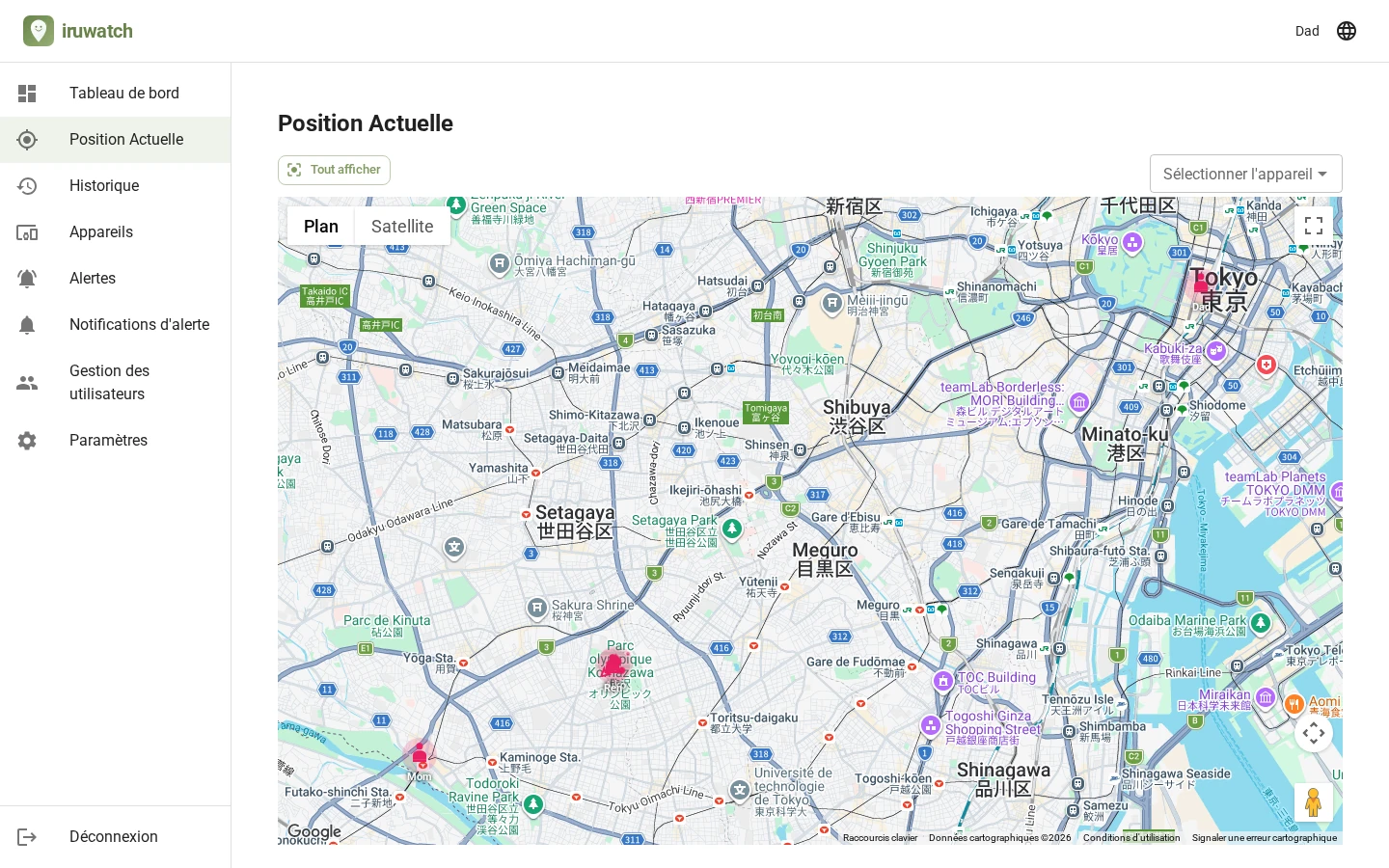Open Historique page
The height and width of the screenshot is (868, 1389).
[116, 186]
